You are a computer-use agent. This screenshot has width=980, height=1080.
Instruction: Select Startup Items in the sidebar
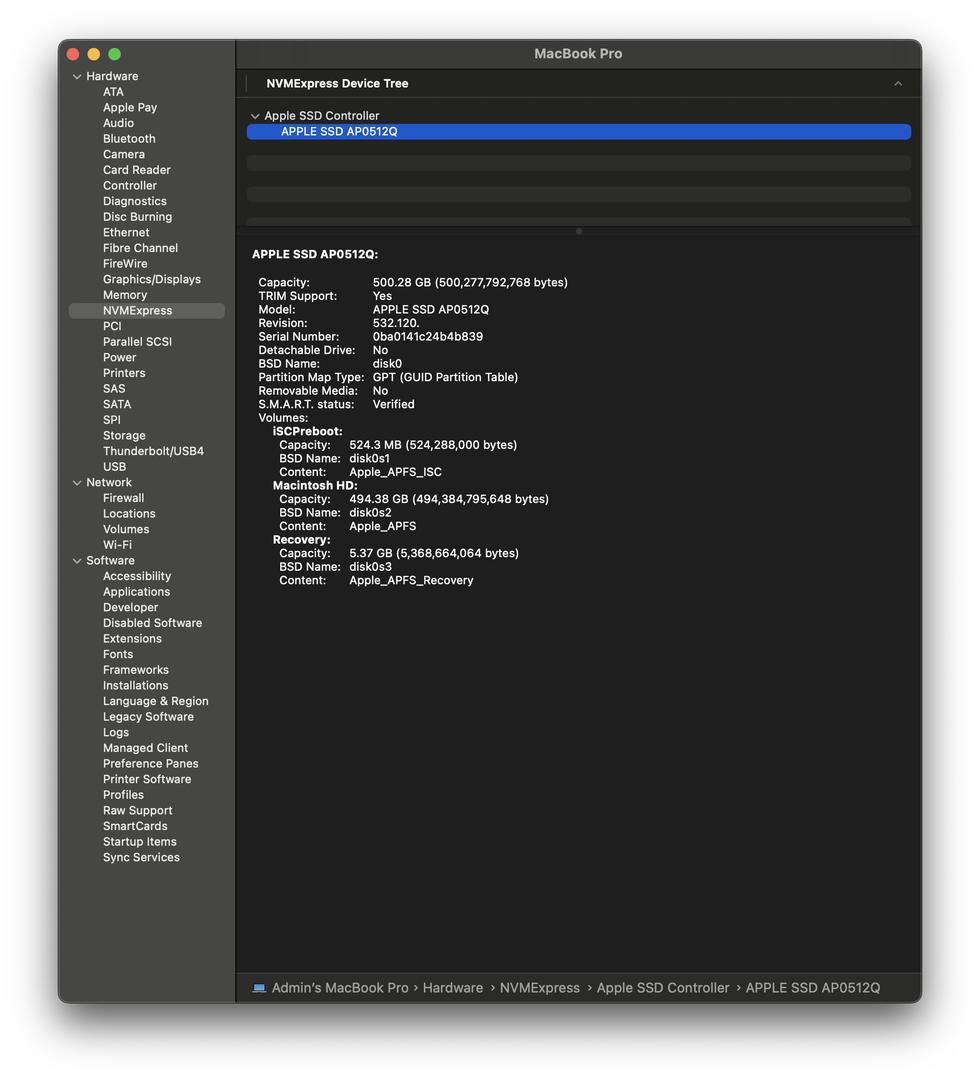[140, 842]
